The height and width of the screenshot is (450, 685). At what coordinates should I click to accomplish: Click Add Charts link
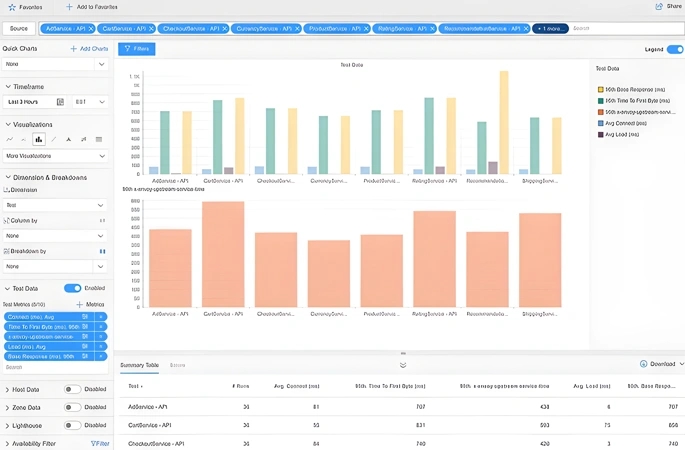[x=90, y=48]
